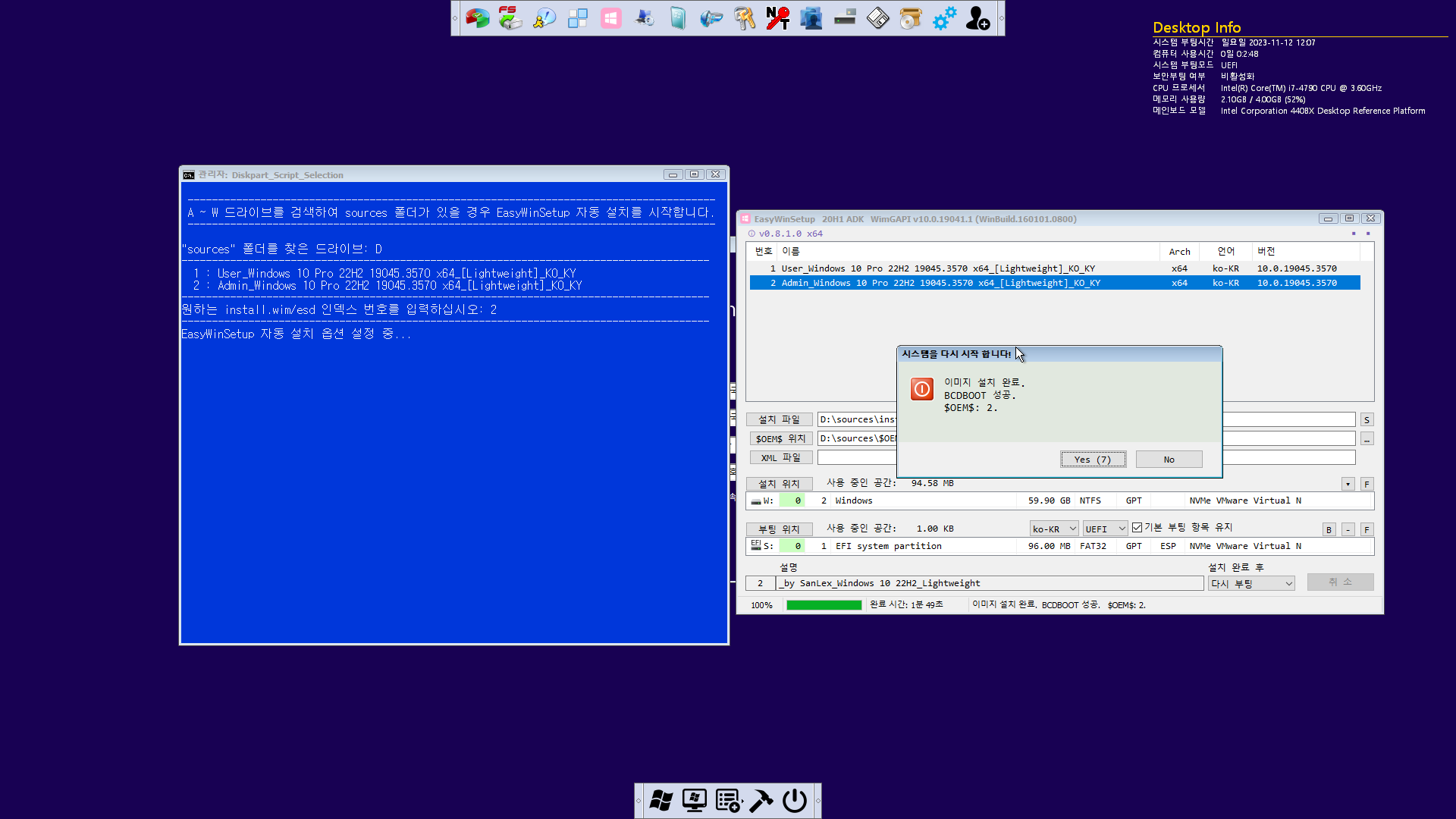Open the list with plus icon
Image resolution: width=1456 pixels, height=819 pixels.
(728, 800)
